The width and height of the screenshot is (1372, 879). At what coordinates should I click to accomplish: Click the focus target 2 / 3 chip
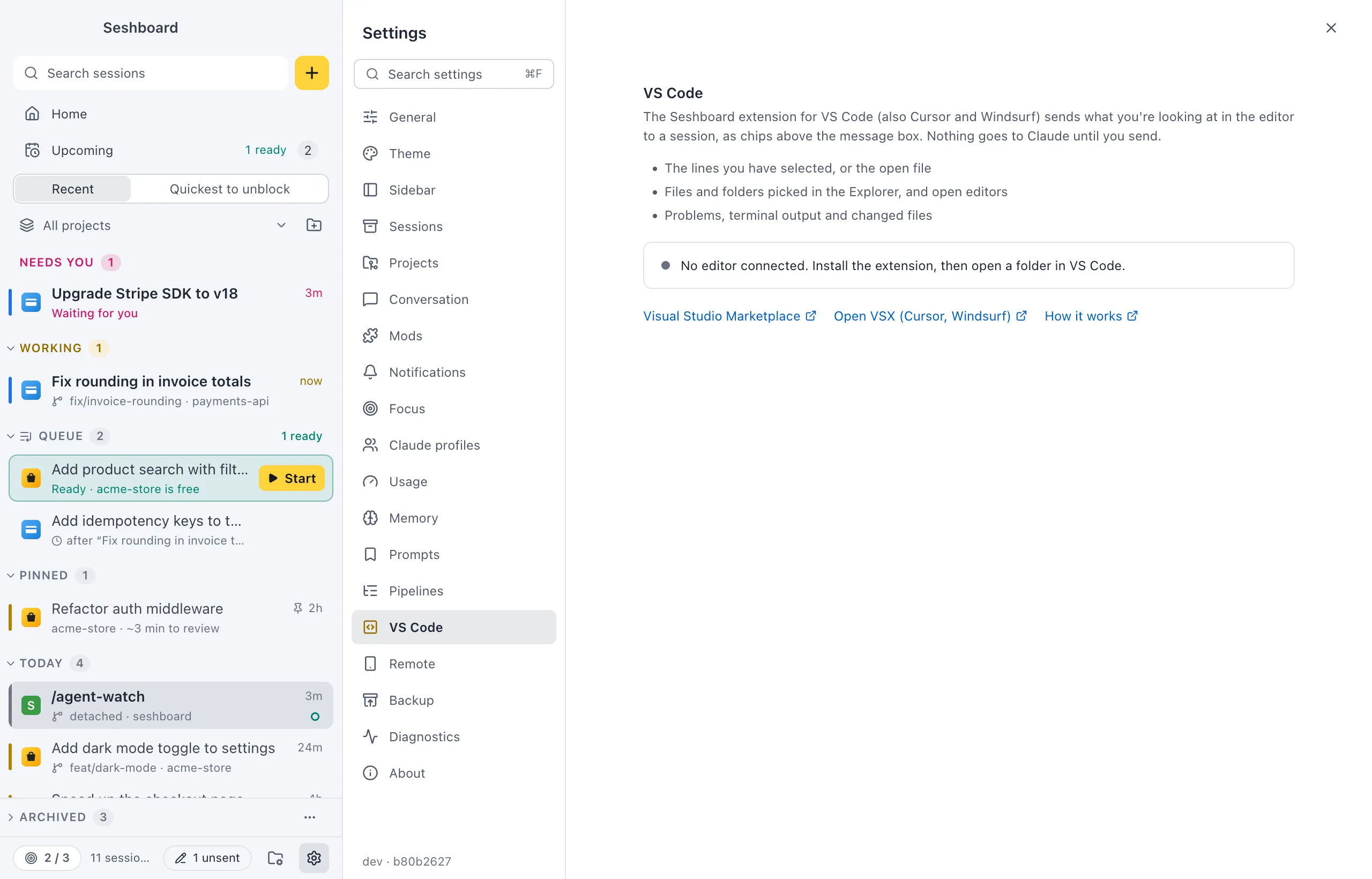point(47,858)
